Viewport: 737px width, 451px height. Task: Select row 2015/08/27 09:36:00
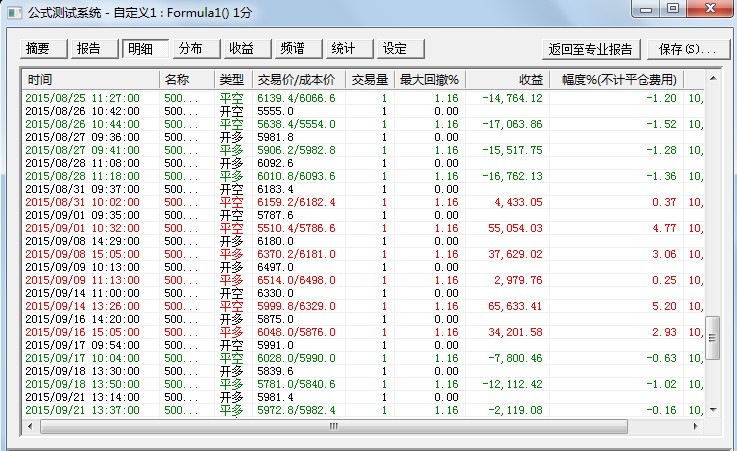point(363,137)
